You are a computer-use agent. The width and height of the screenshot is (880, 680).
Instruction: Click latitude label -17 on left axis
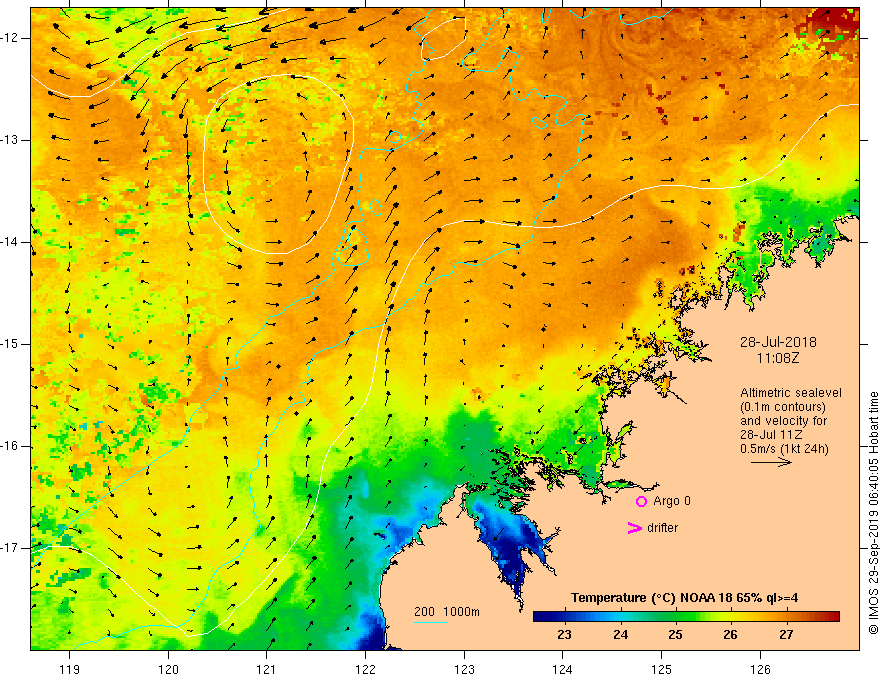point(10,548)
